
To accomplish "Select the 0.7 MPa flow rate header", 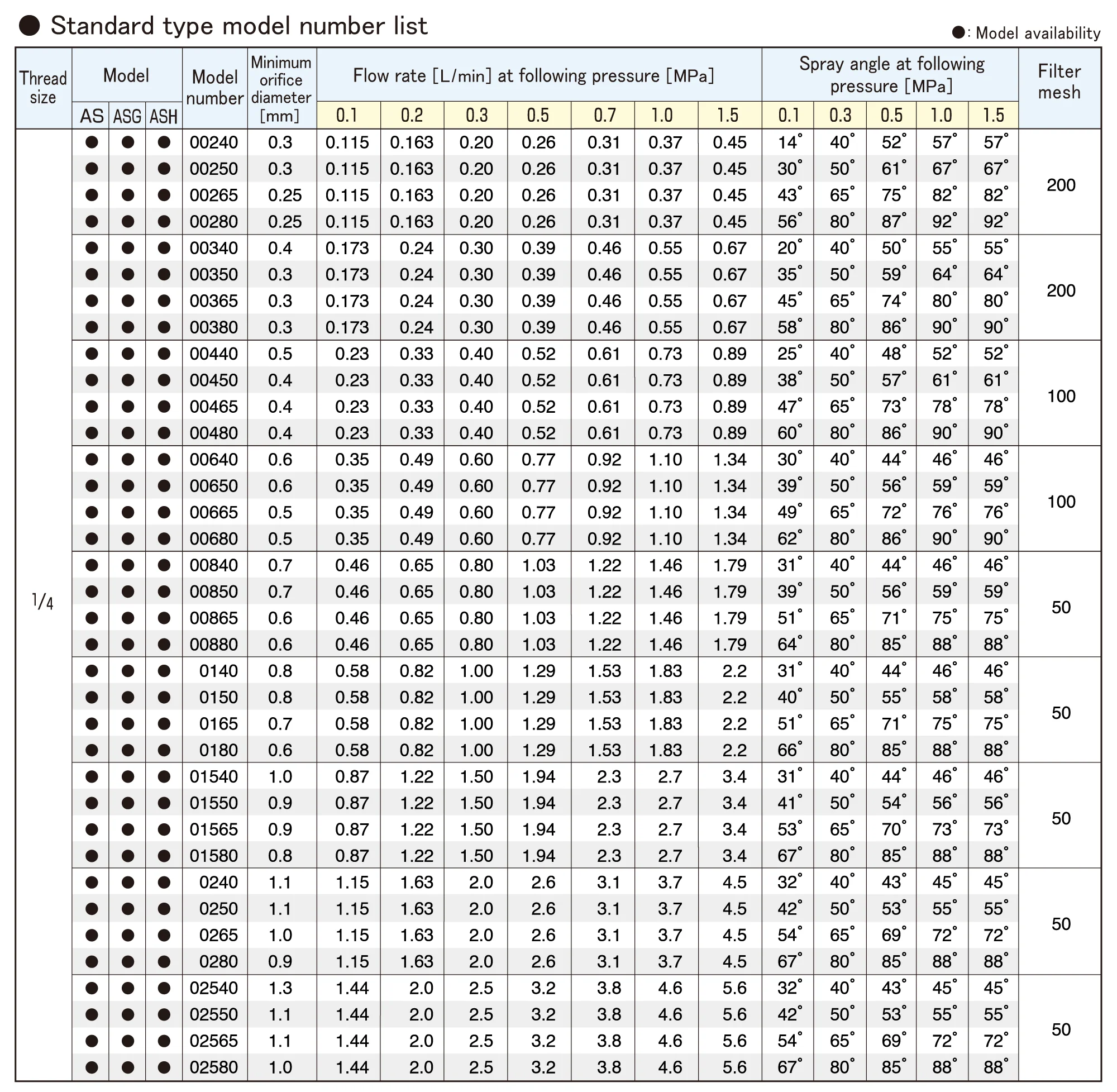I will pyautogui.click(x=604, y=115).
